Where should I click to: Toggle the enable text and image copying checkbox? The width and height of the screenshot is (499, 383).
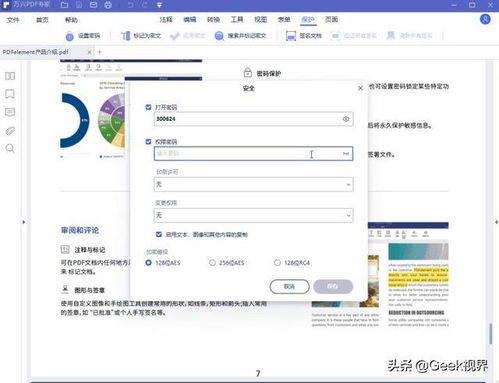[x=159, y=234]
